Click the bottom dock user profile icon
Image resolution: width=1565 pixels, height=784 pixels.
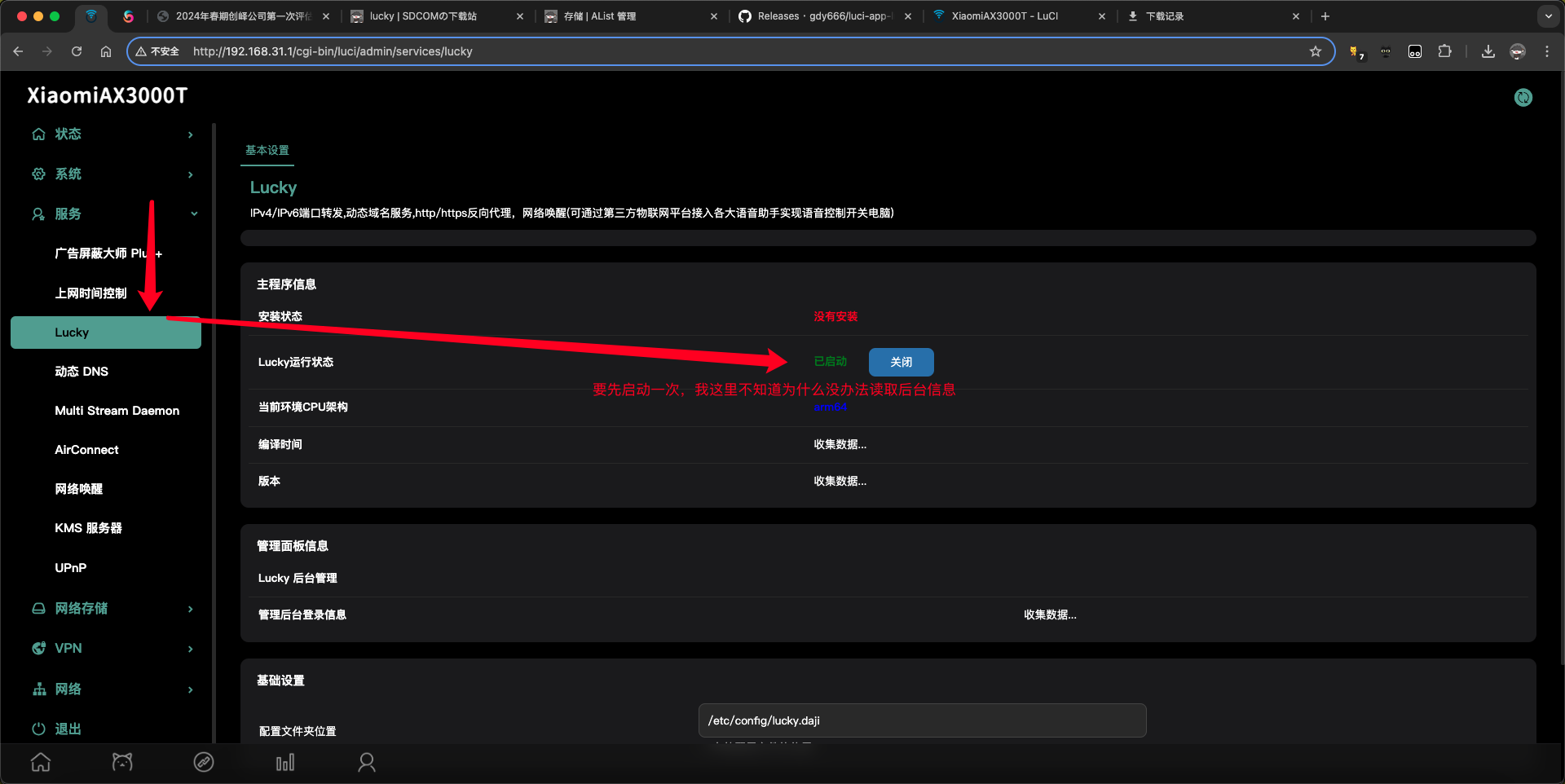[x=367, y=762]
